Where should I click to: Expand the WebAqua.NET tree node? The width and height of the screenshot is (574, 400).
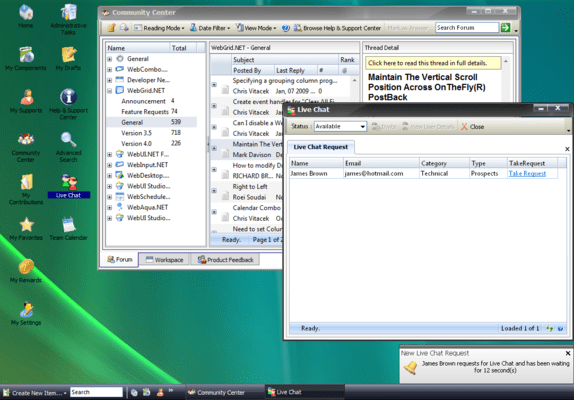click(x=109, y=208)
